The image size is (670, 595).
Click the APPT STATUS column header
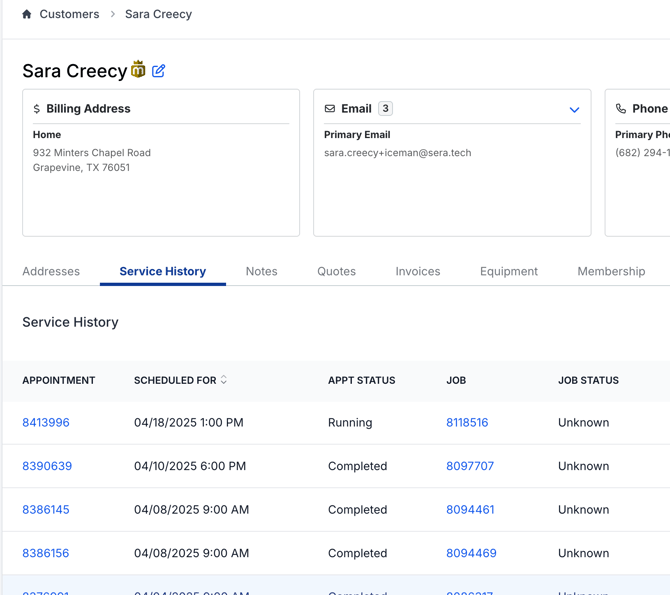(361, 380)
